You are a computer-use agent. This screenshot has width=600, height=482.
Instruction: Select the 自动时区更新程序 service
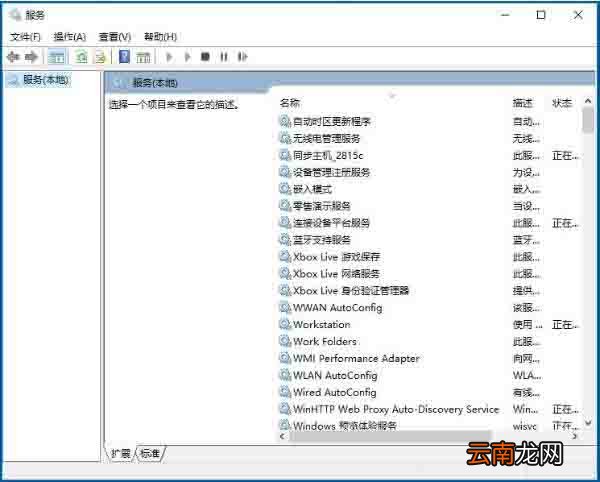332,122
